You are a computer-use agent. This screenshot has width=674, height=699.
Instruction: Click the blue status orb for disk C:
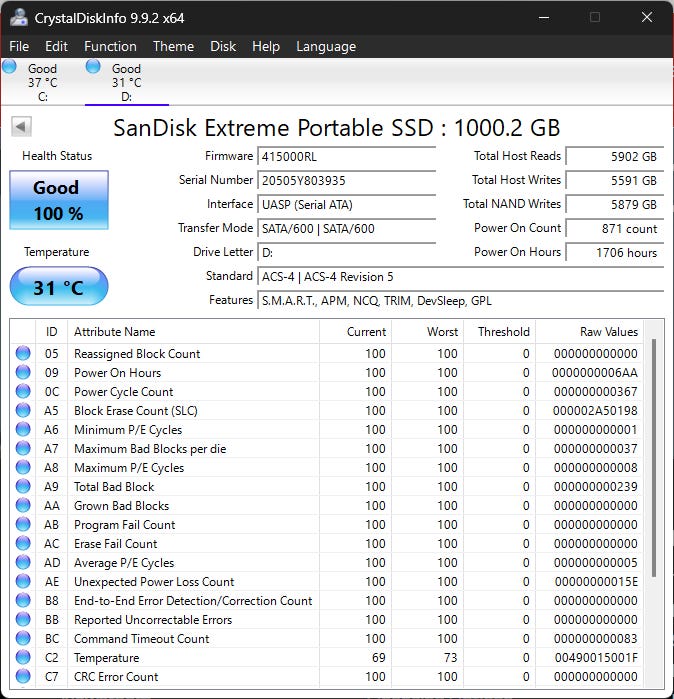coord(10,66)
